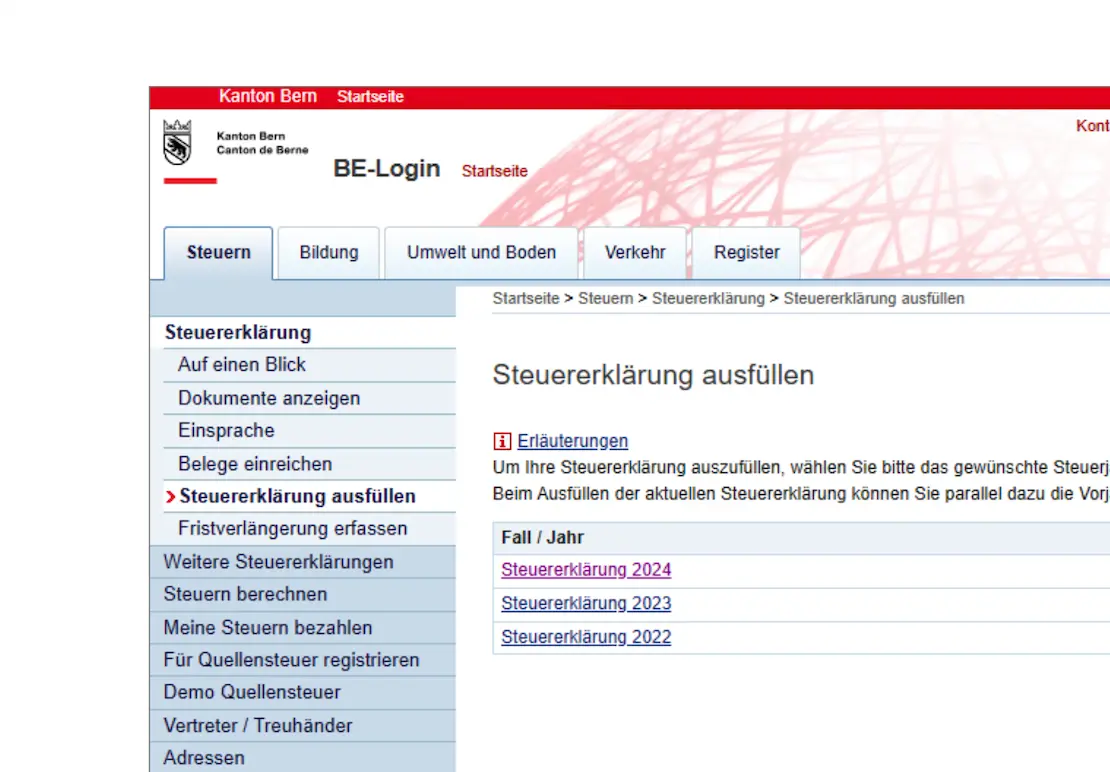Image resolution: width=1110 pixels, height=772 pixels.
Task: Switch to the Bildung tab
Action: 328,253
